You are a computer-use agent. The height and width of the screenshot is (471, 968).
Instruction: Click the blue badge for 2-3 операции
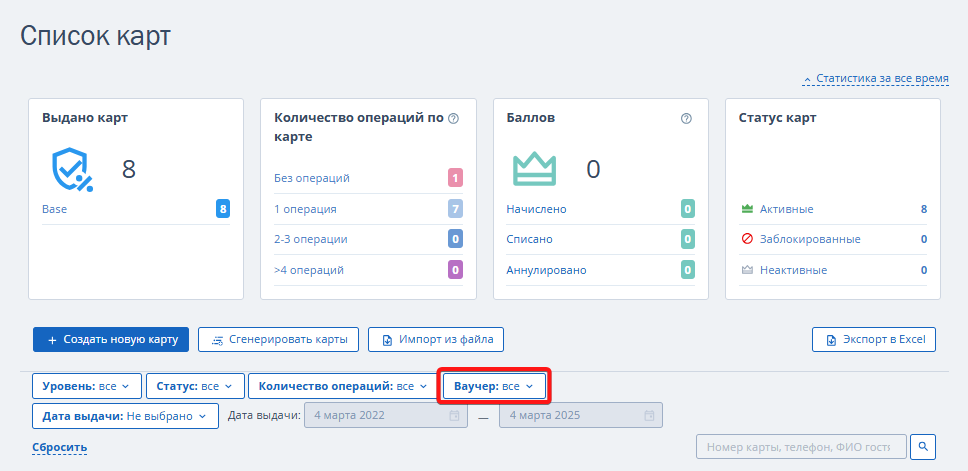click(455, 239)
